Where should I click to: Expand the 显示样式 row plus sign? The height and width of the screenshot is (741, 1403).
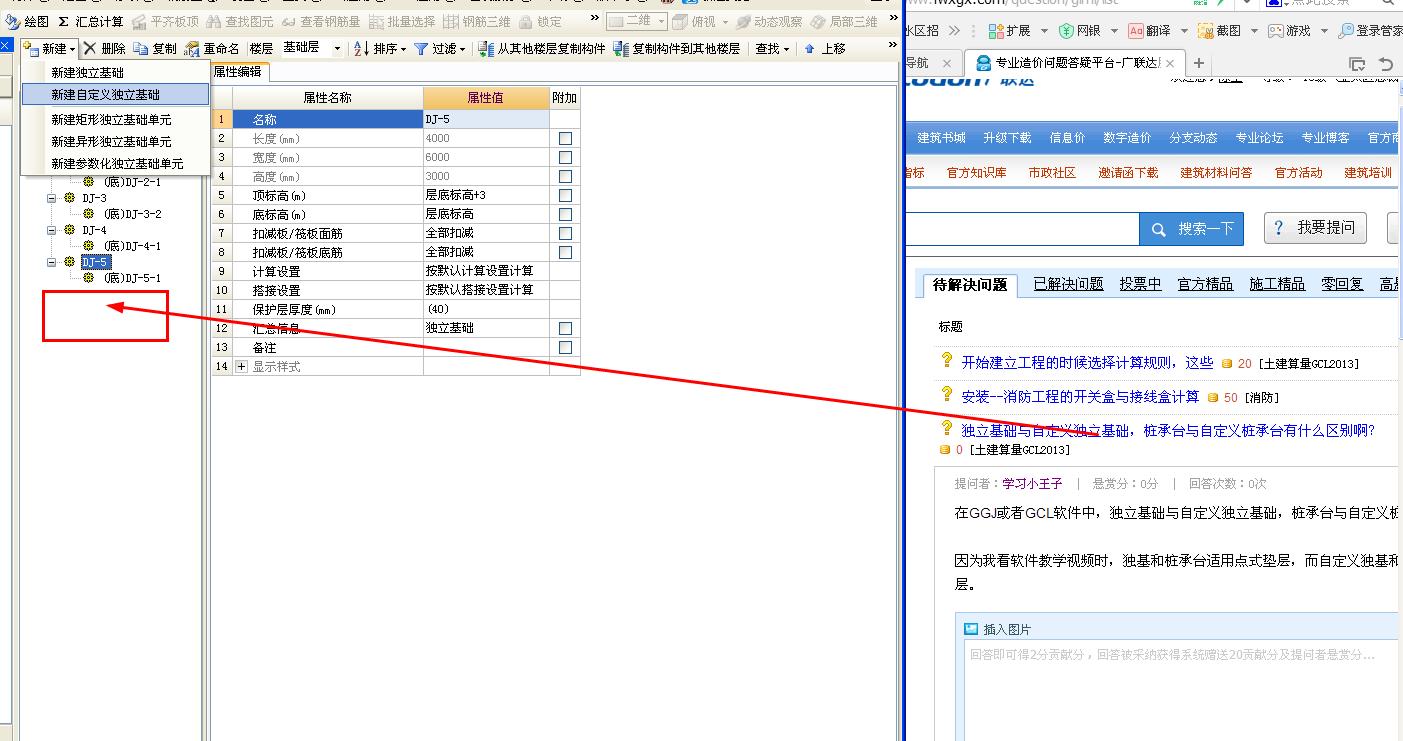[241, 367]
